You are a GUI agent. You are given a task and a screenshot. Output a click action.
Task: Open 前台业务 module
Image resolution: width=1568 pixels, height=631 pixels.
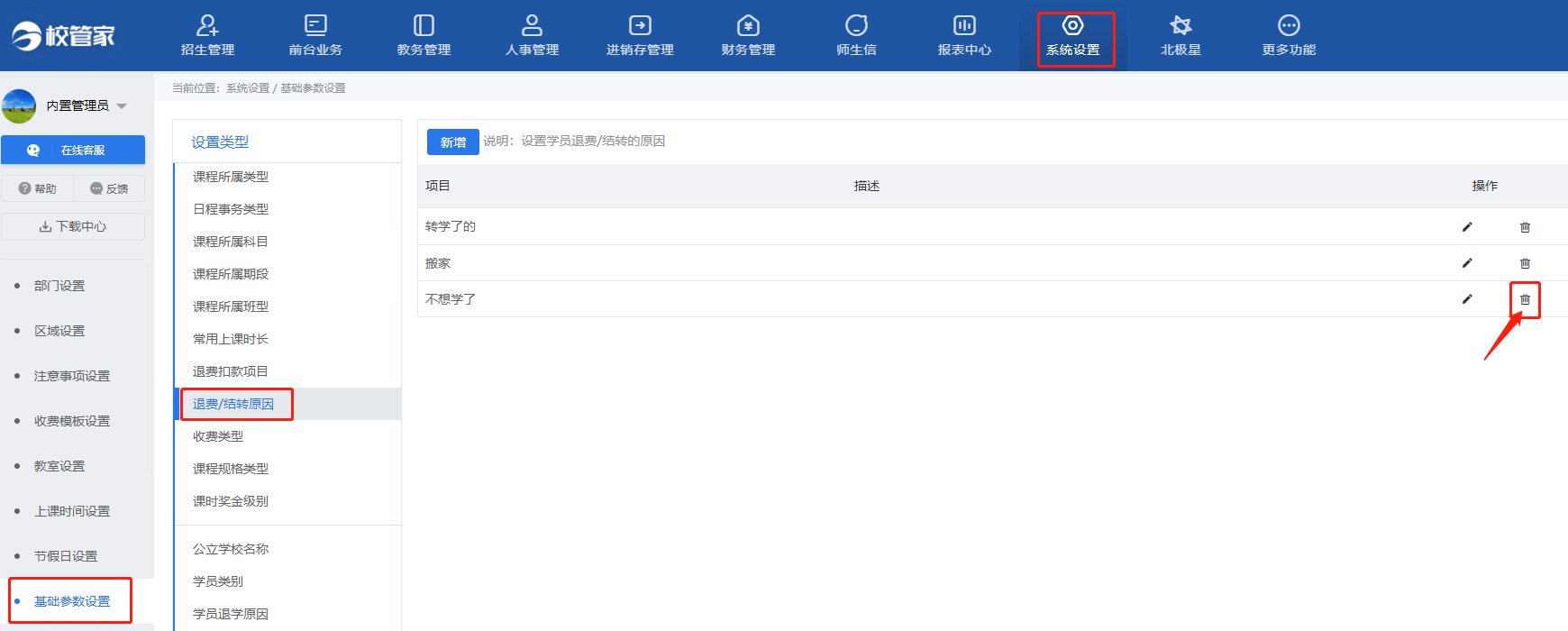click(x=315, y=36)
